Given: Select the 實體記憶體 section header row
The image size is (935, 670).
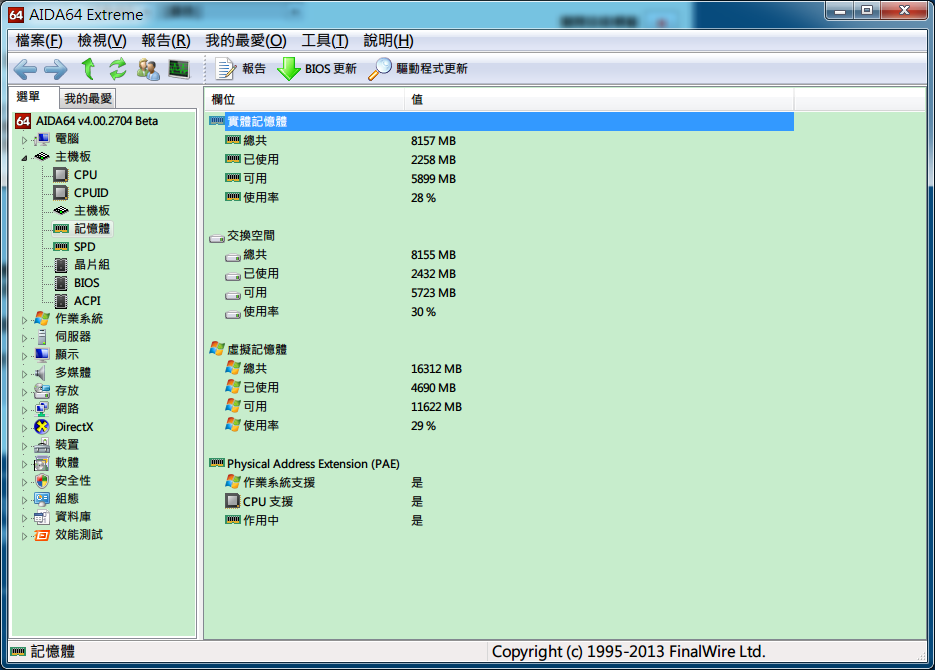Looking at the screenshot, I should coord(500,122).
